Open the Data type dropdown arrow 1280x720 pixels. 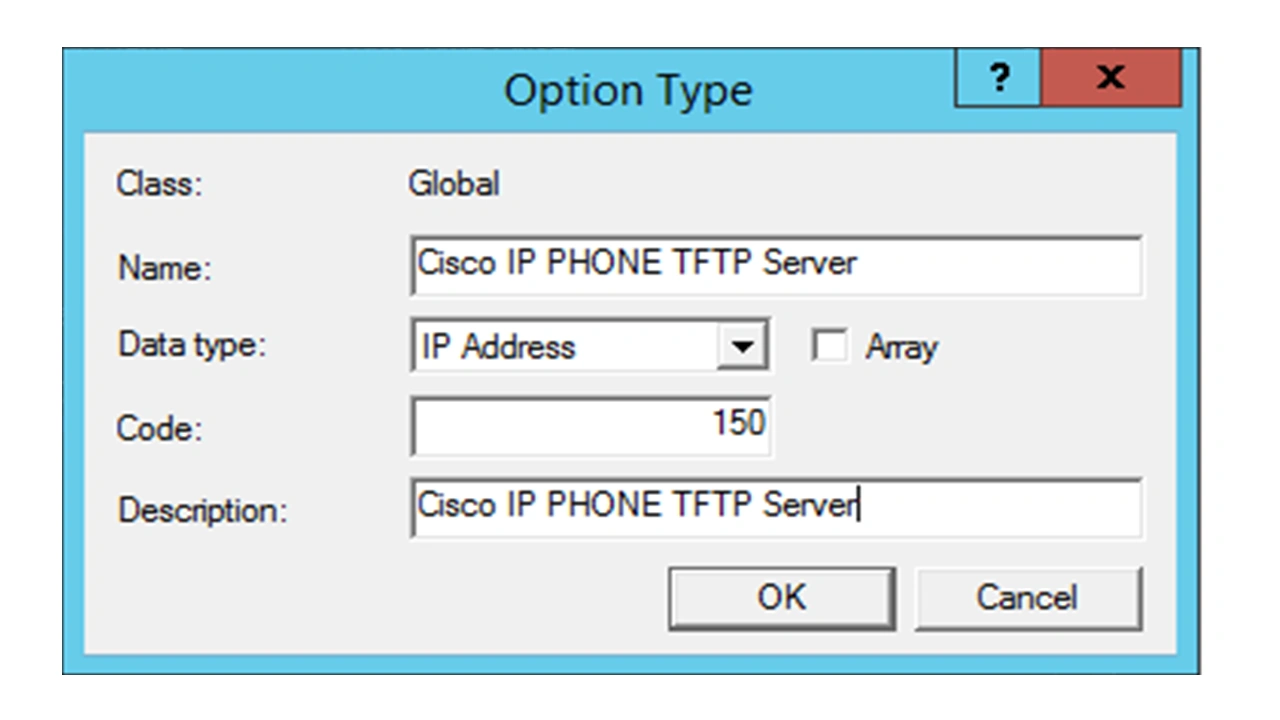click(x=742, y=347)
